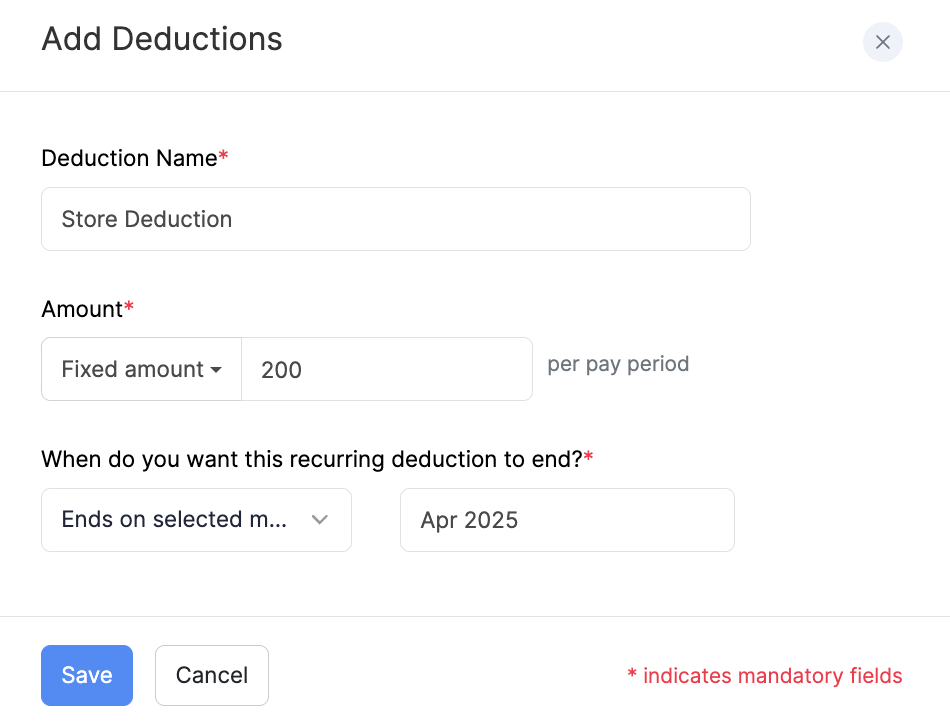Select the amount value 200
This screenshot has width=950, height=722.
[x=387, y=369]
